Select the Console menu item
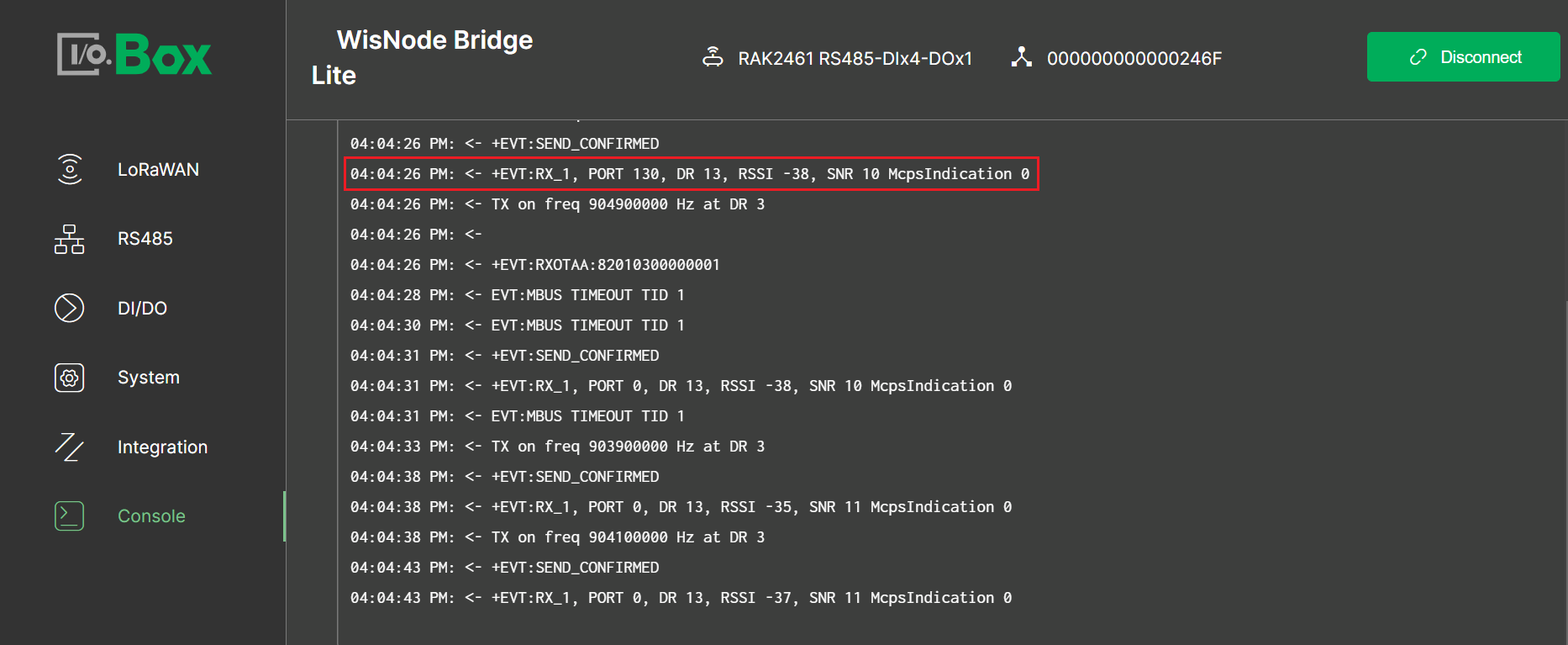1568x645 pixels. (151, 516)
